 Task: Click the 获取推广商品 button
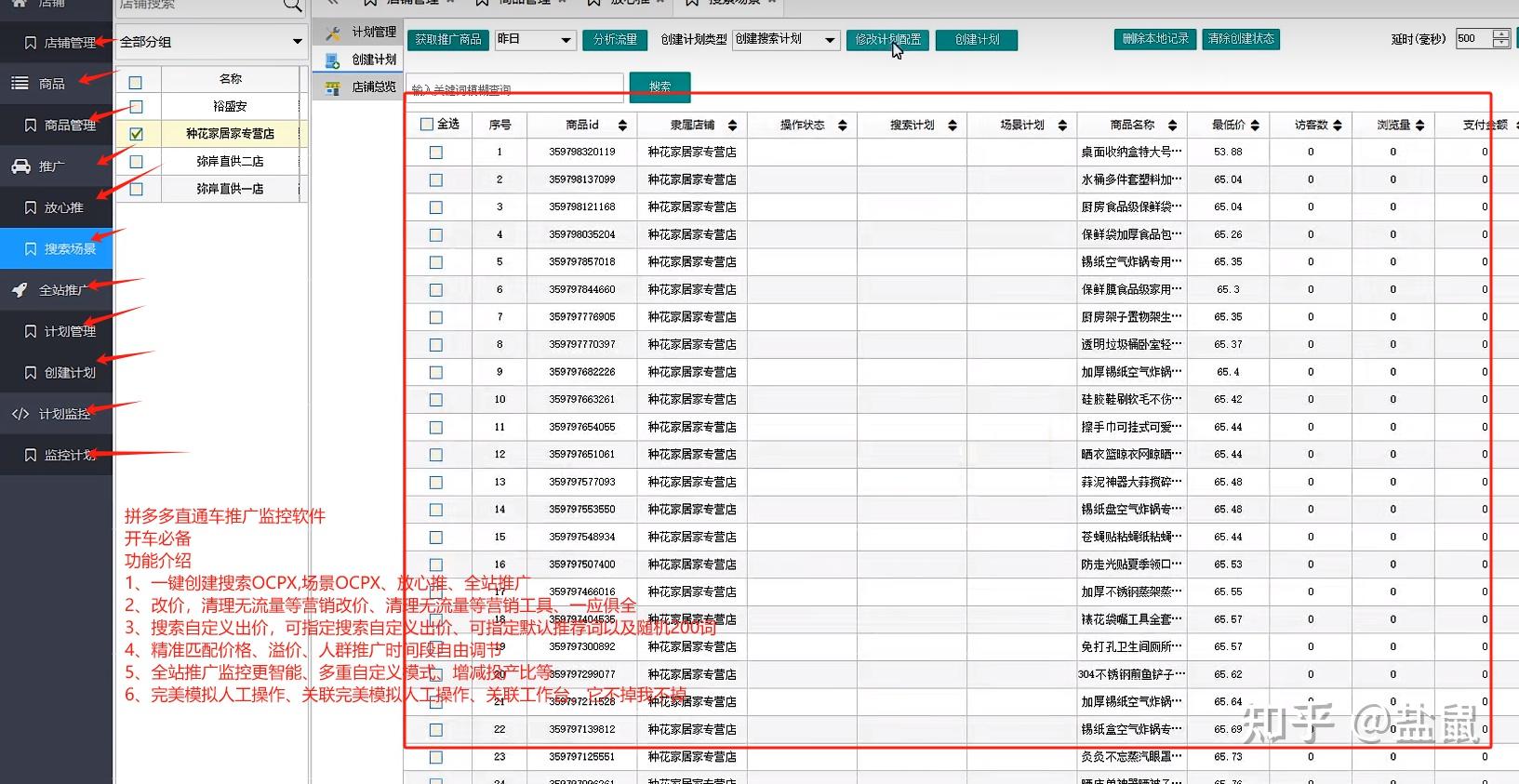click(448, 40)
